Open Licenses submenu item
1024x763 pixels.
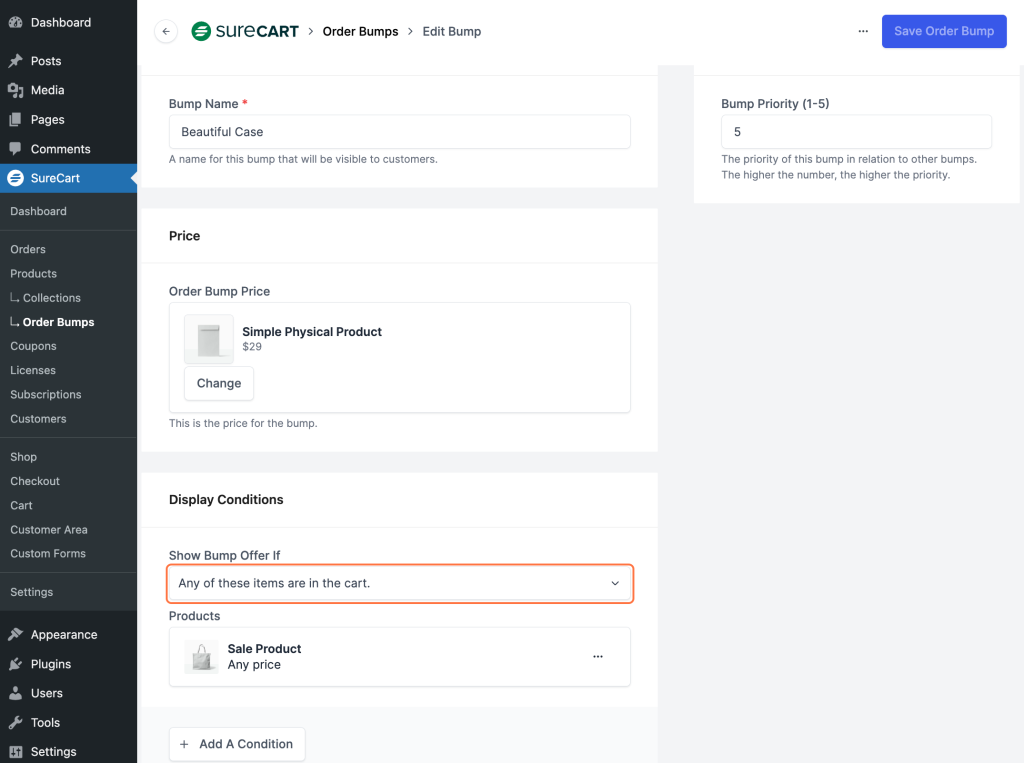tap(33, 370)
